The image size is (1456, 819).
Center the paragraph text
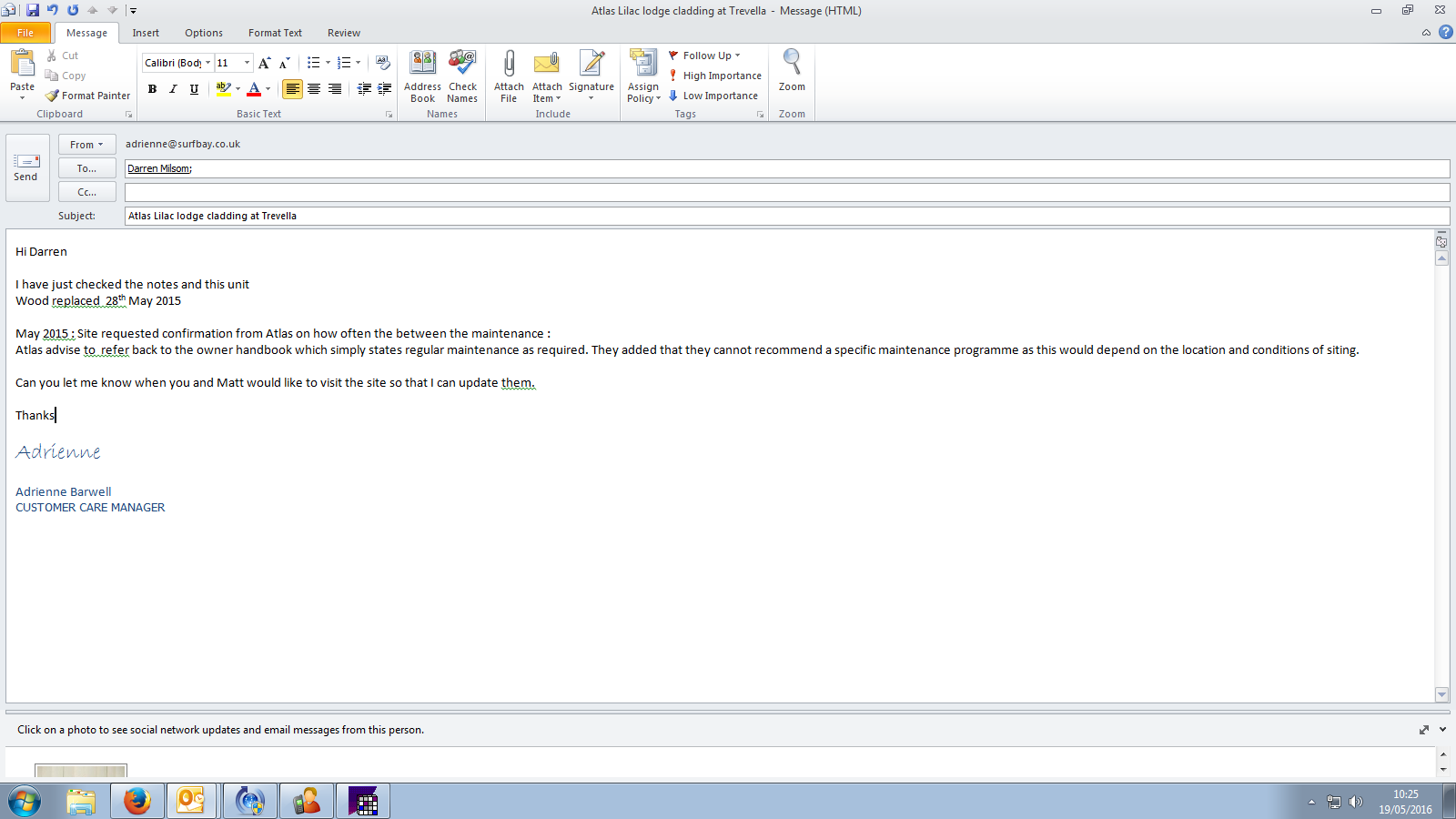314,88
